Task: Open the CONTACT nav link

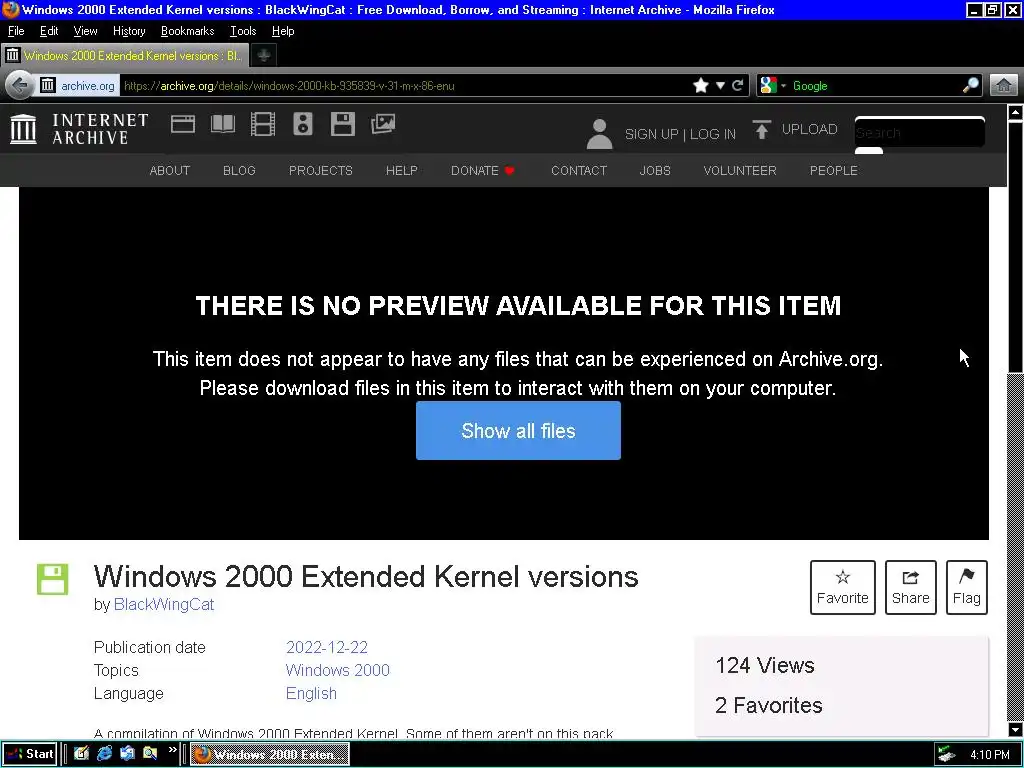Action: coord(579,170)
